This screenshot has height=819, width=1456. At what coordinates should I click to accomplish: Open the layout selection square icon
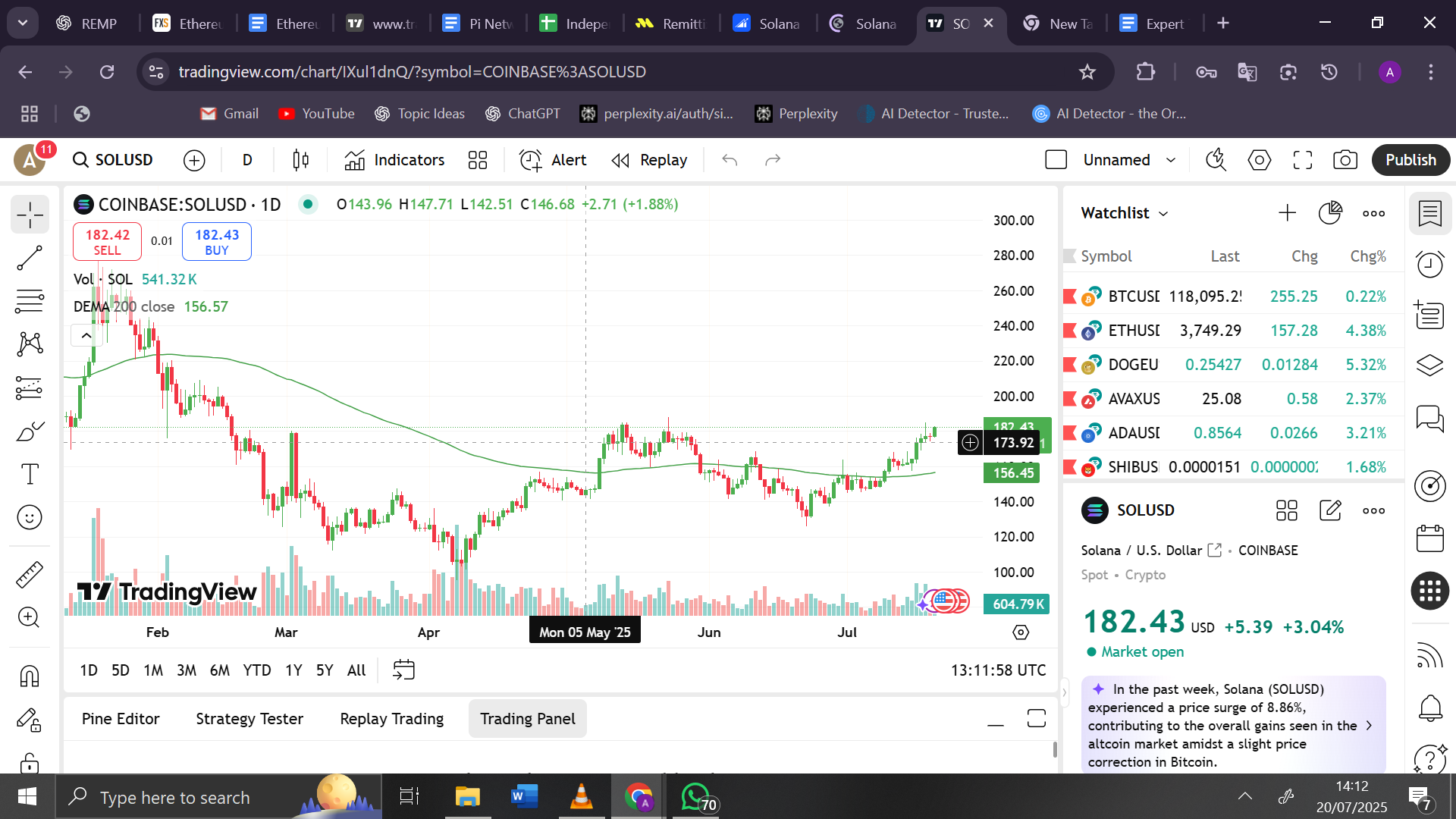click(x=1056, y=160)
